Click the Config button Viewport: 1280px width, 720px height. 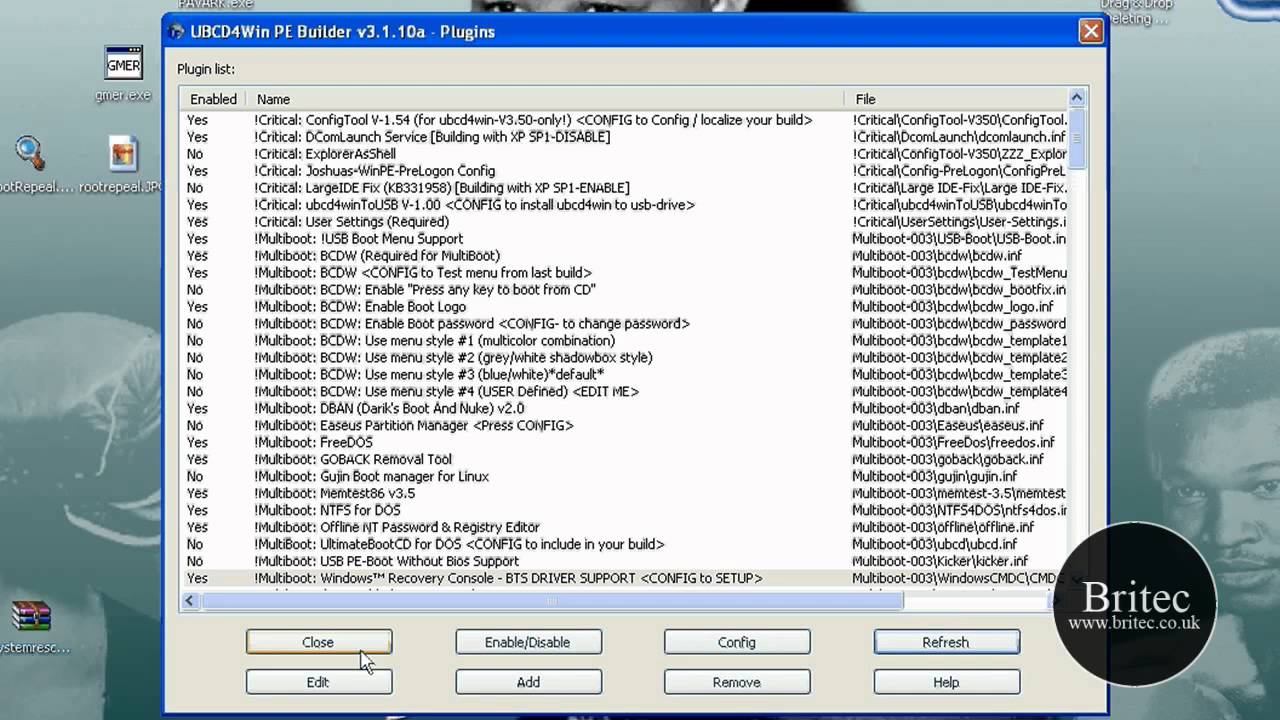[x=737, y=642]
